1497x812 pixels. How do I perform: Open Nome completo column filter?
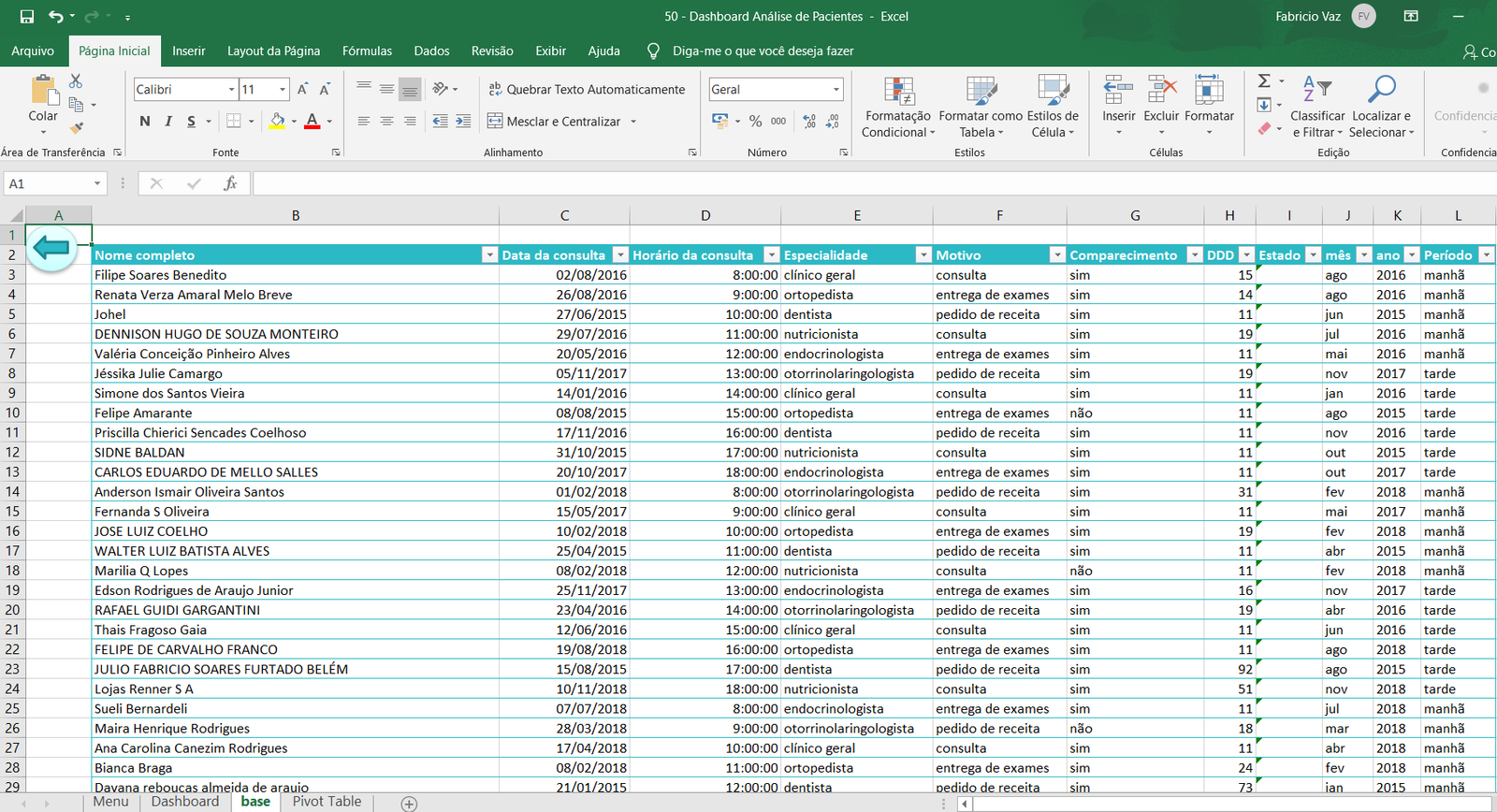[x=489, y=255]
